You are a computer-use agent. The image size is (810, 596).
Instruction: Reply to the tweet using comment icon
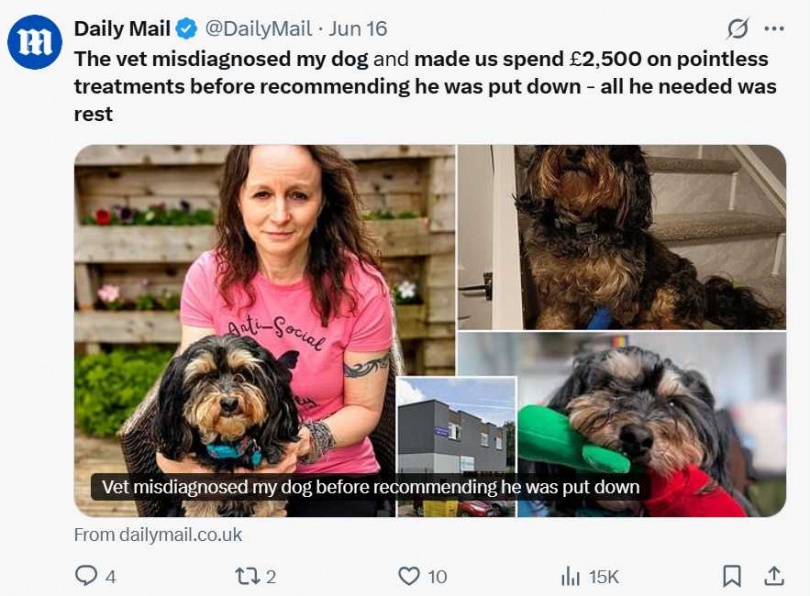[x=87, y=575]
